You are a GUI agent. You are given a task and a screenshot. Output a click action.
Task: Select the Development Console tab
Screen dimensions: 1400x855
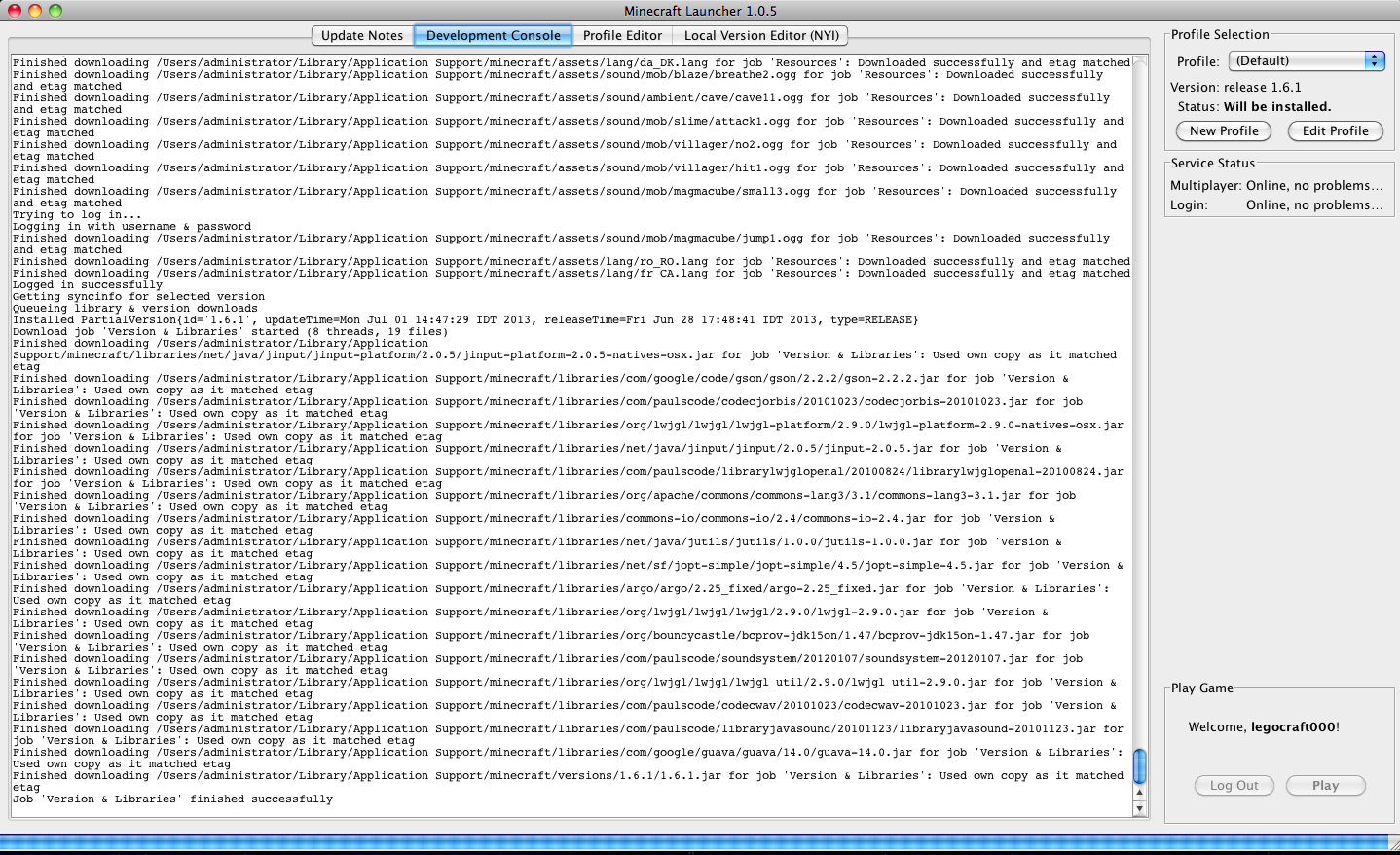pyautogui.click(x=494, y=36)
